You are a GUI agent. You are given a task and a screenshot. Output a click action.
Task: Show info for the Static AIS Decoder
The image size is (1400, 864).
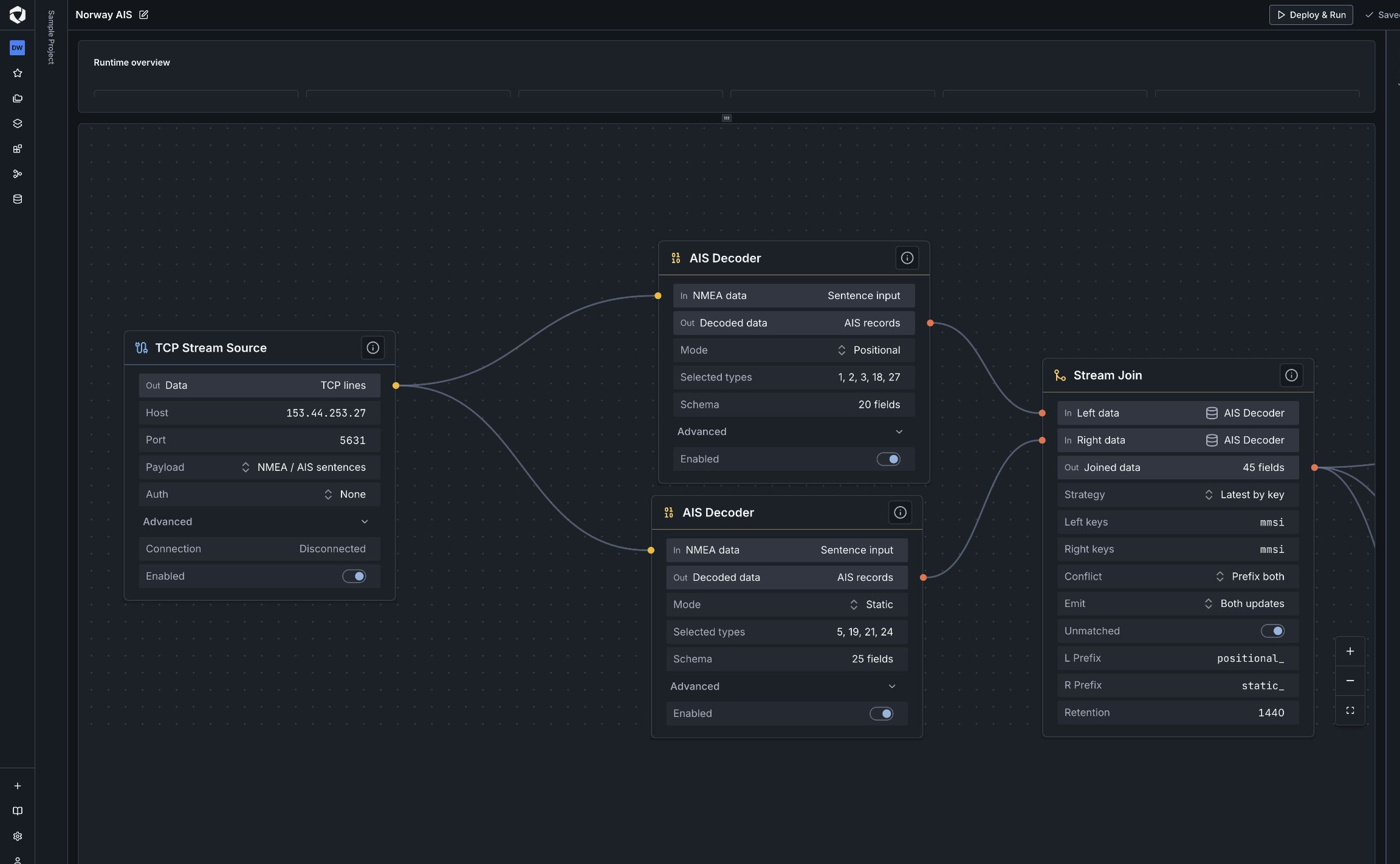900,512
